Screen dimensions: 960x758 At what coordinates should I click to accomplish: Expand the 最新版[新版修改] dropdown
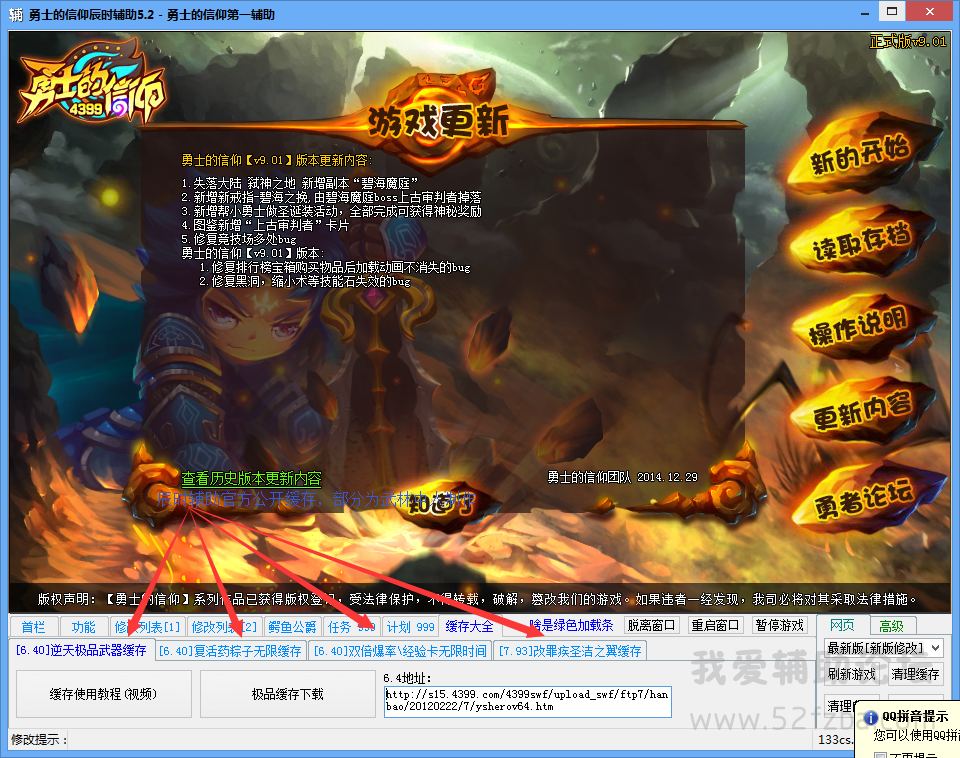click(883, 648)
